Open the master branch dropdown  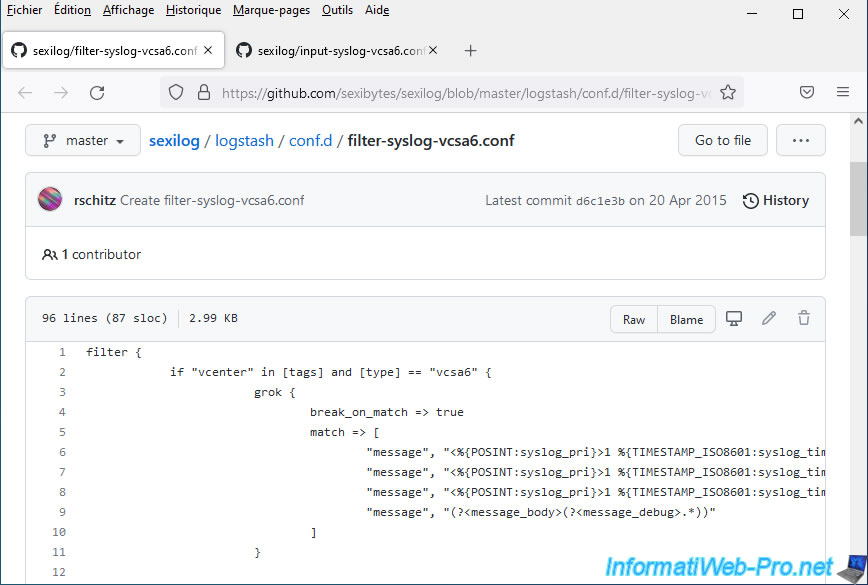tap(83, 141)
